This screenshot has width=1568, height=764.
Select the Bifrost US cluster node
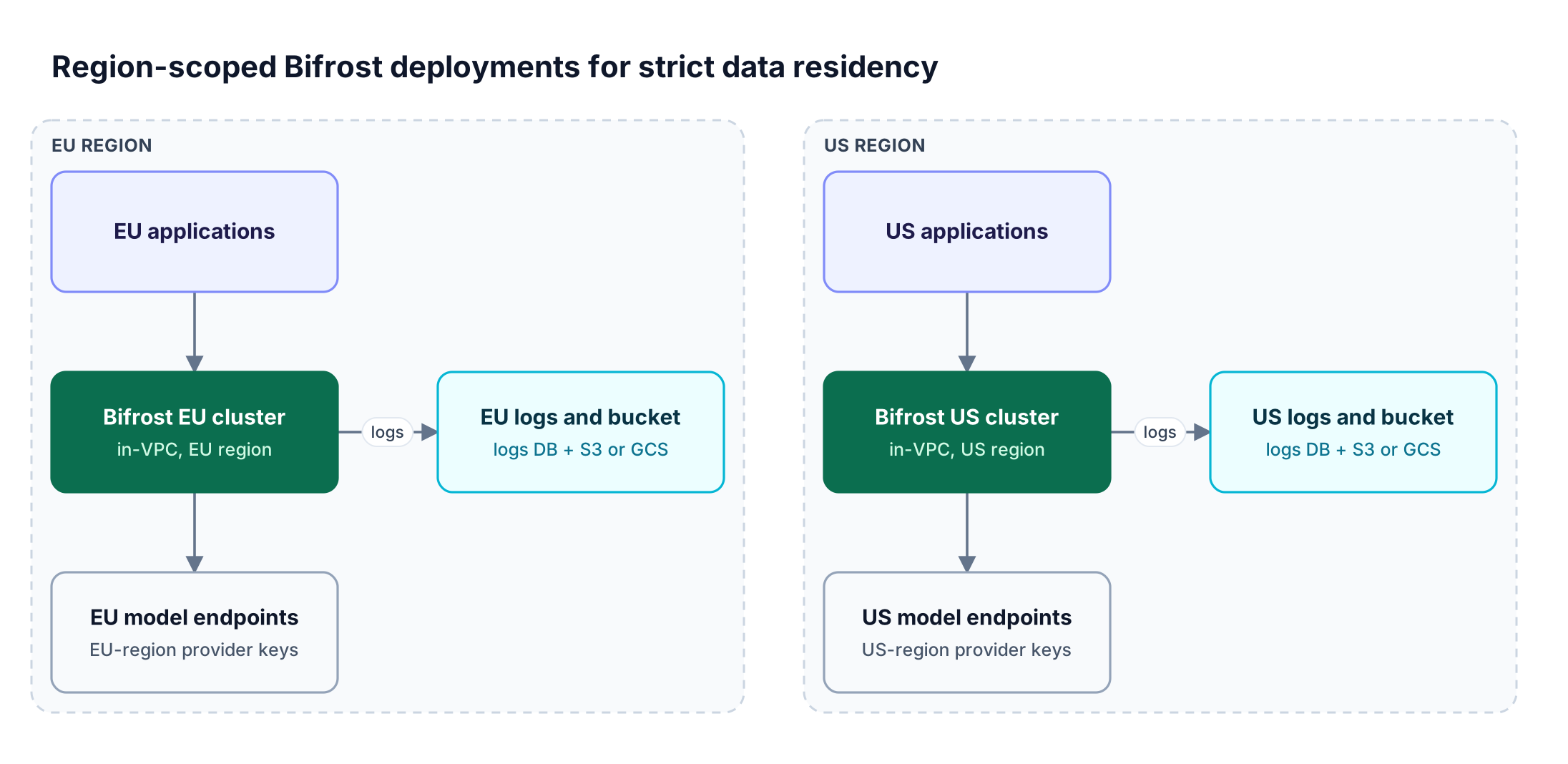pyautogui.click(x=967, y=432)
